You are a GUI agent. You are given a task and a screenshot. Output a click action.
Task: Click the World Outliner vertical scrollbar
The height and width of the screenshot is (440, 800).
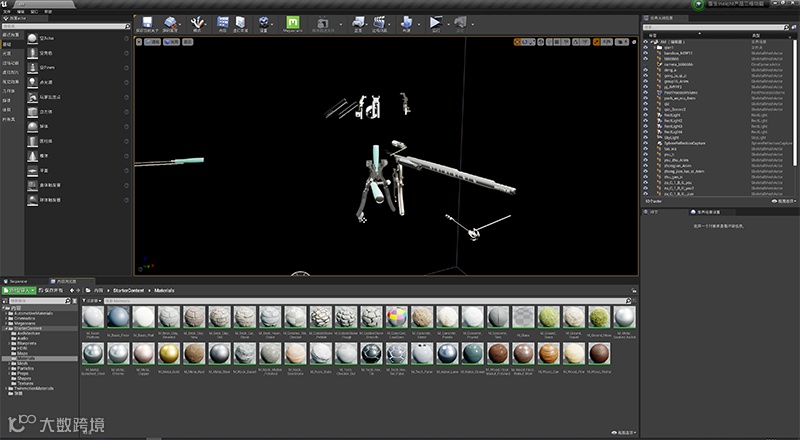[x=794, y=102]
